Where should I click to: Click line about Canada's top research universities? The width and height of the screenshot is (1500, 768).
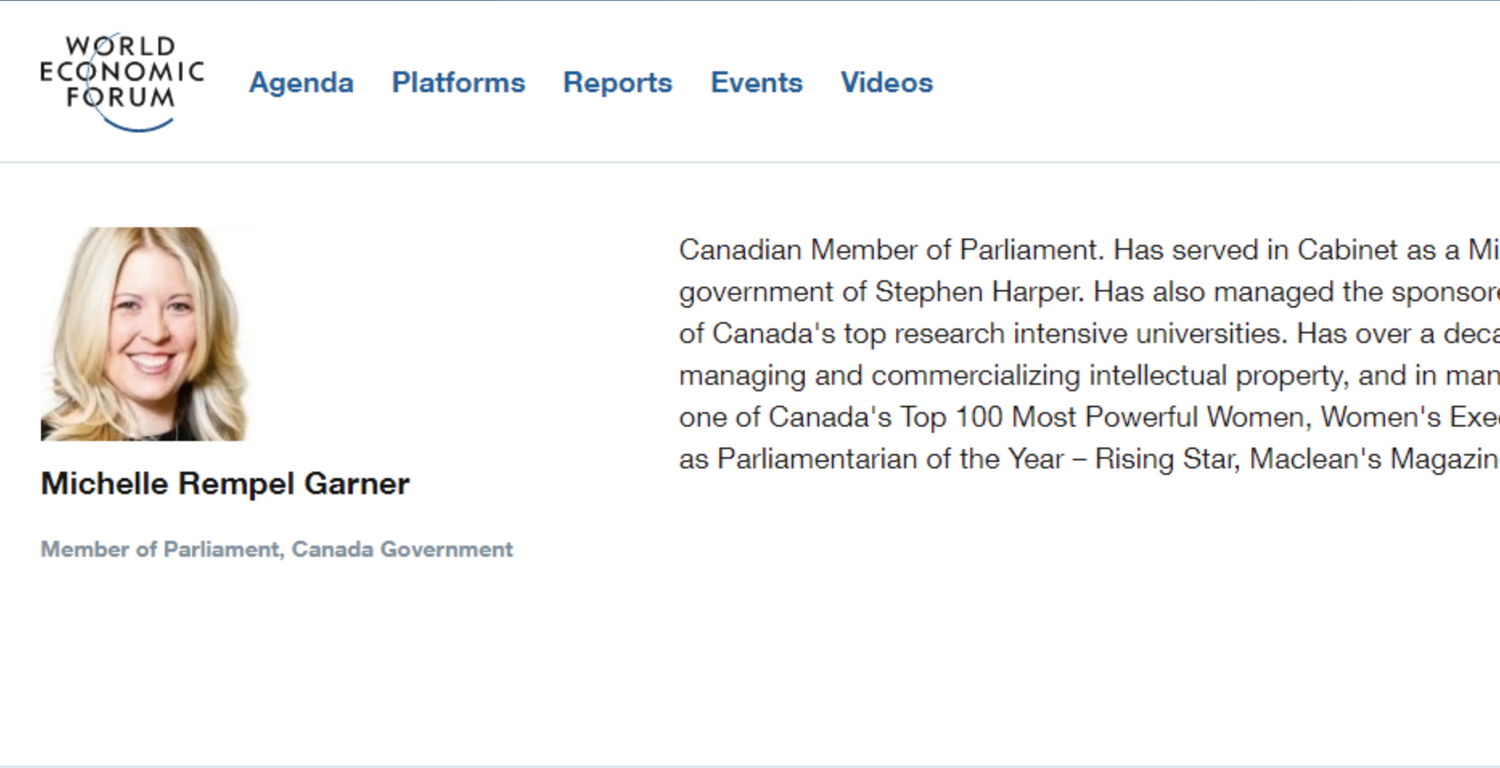pyautogui.click(x=1089, y=334)
